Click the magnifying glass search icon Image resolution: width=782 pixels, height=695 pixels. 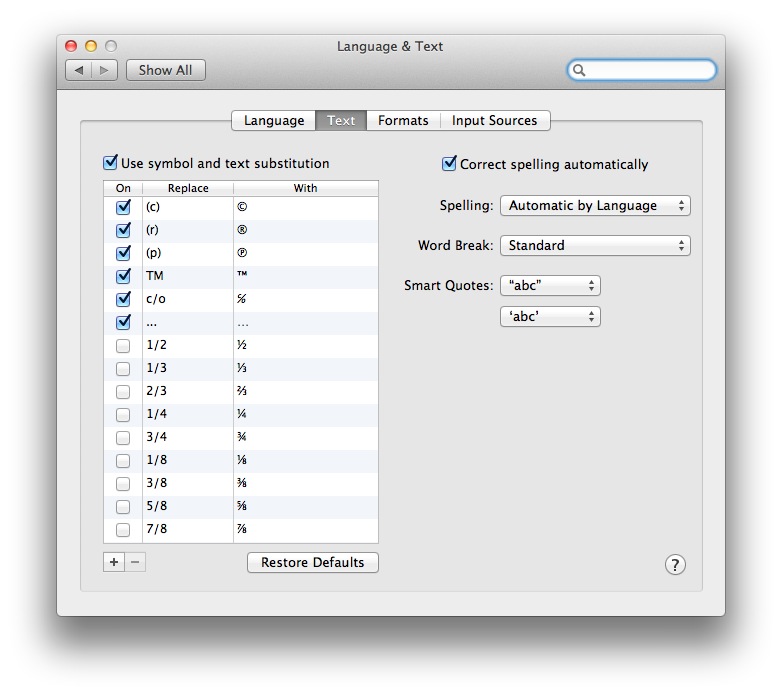tap(580, 70)
